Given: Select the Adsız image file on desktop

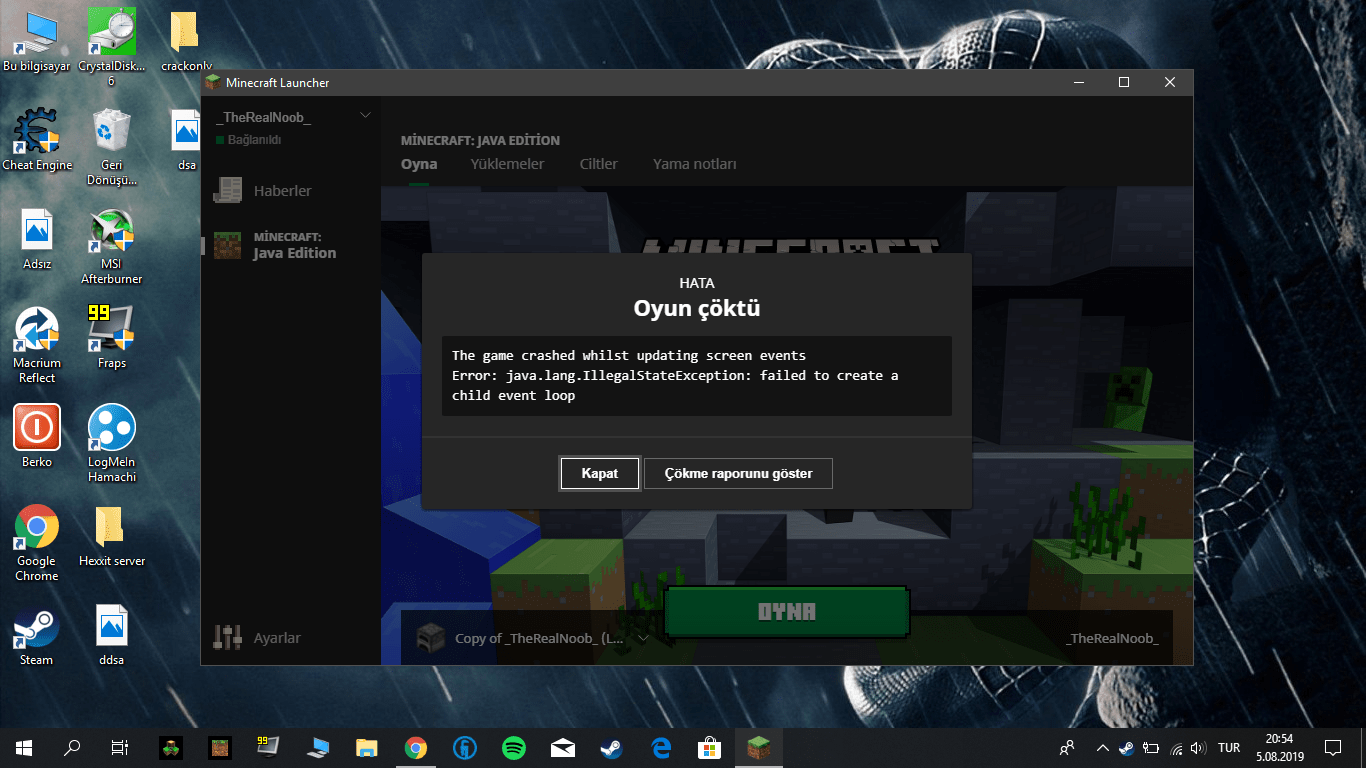Looking at the screenshot, I should (x=37, y=238).
